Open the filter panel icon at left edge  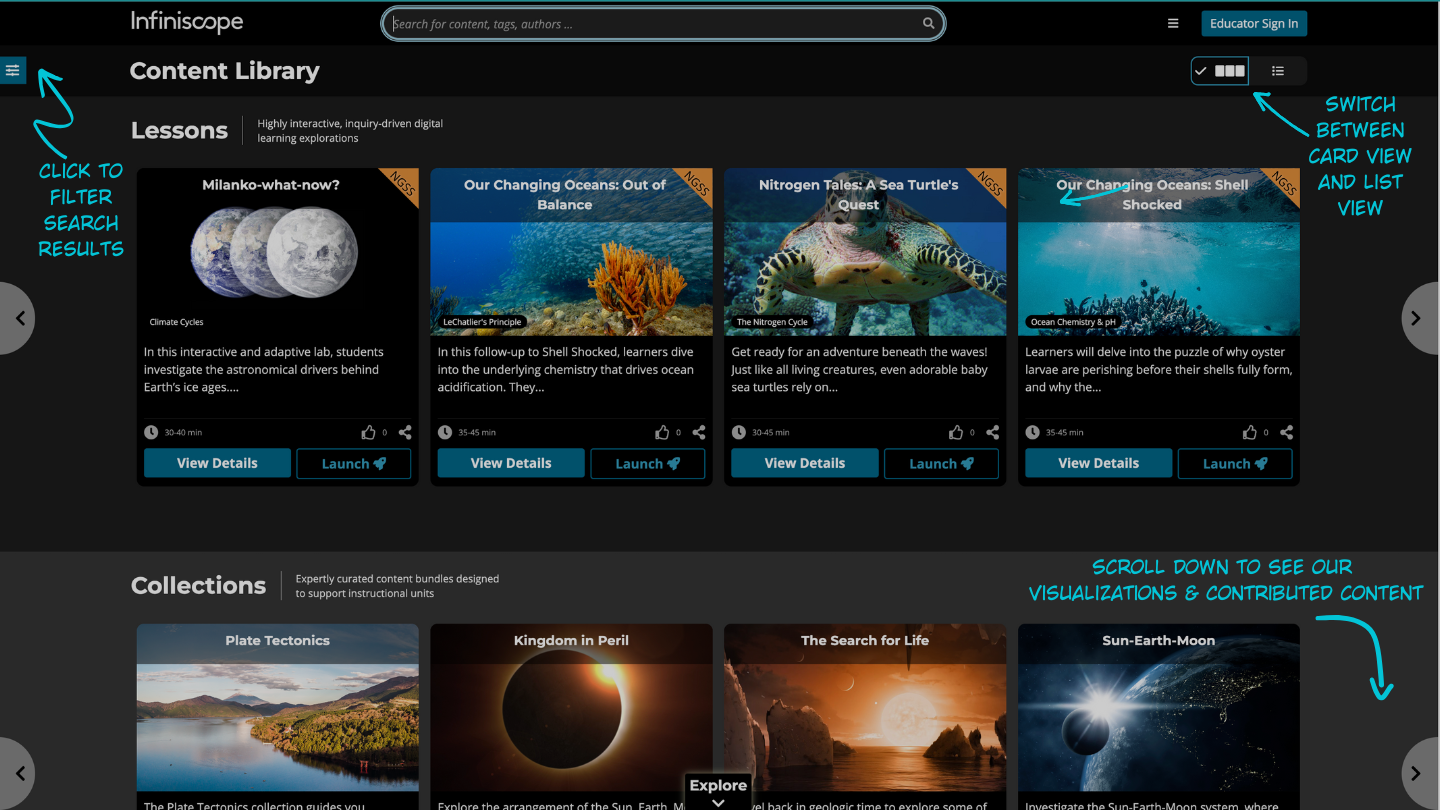pos(12,70)
